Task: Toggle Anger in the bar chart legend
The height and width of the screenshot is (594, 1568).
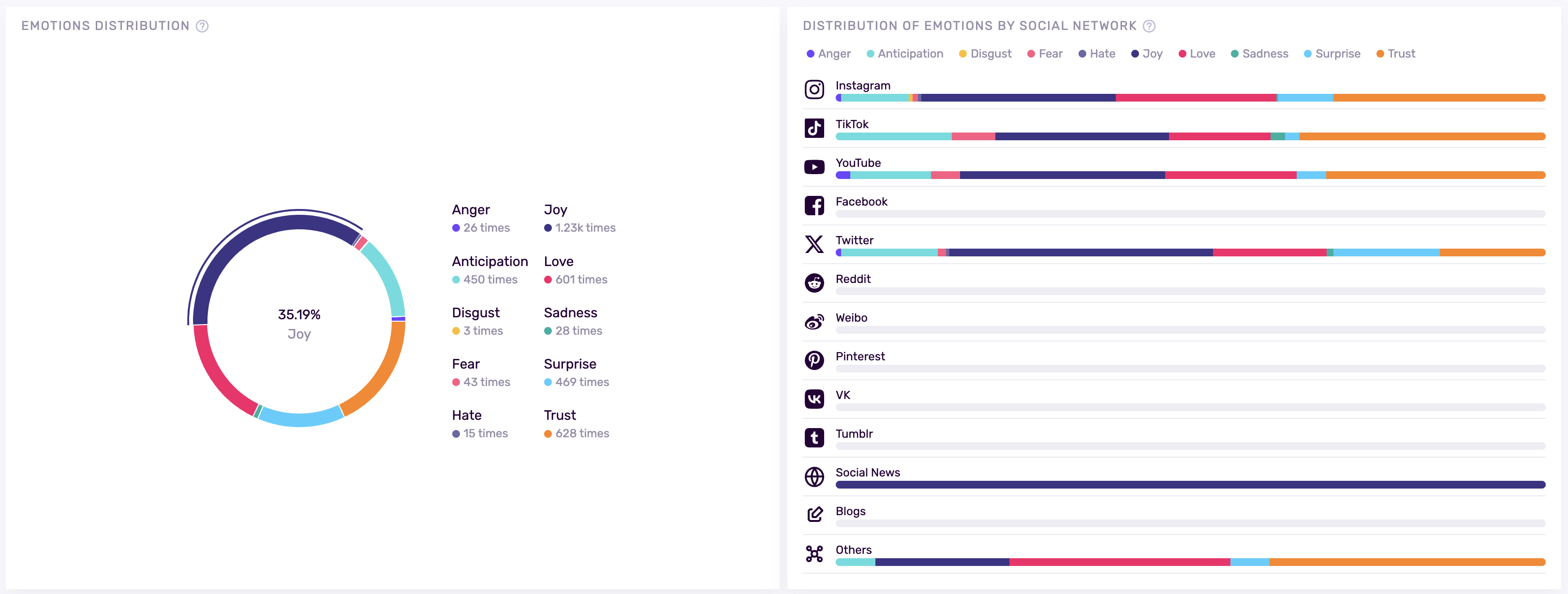Action: click(828, 54)
